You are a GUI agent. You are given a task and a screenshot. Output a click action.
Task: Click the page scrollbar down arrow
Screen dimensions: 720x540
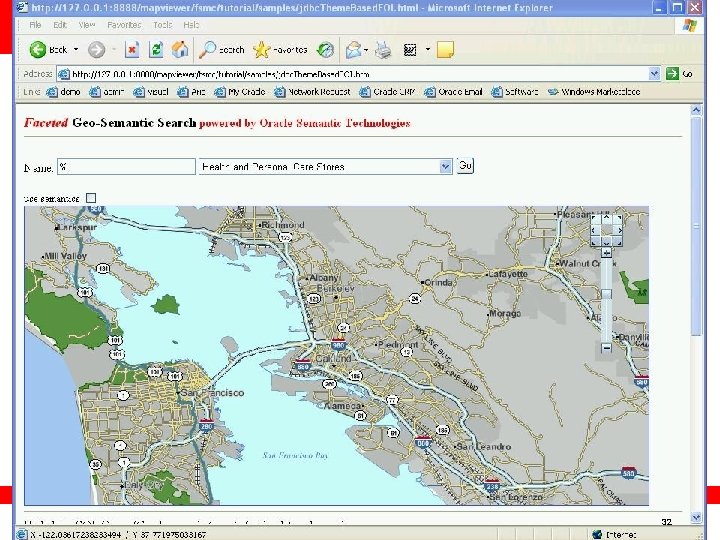[696, 517]
